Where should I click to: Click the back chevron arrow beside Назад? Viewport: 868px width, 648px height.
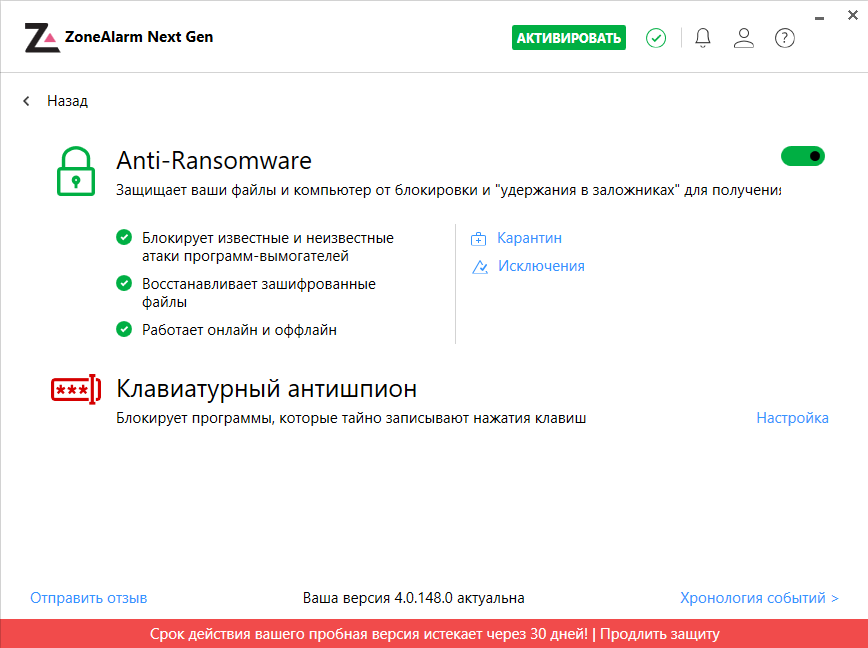[26, 101]
